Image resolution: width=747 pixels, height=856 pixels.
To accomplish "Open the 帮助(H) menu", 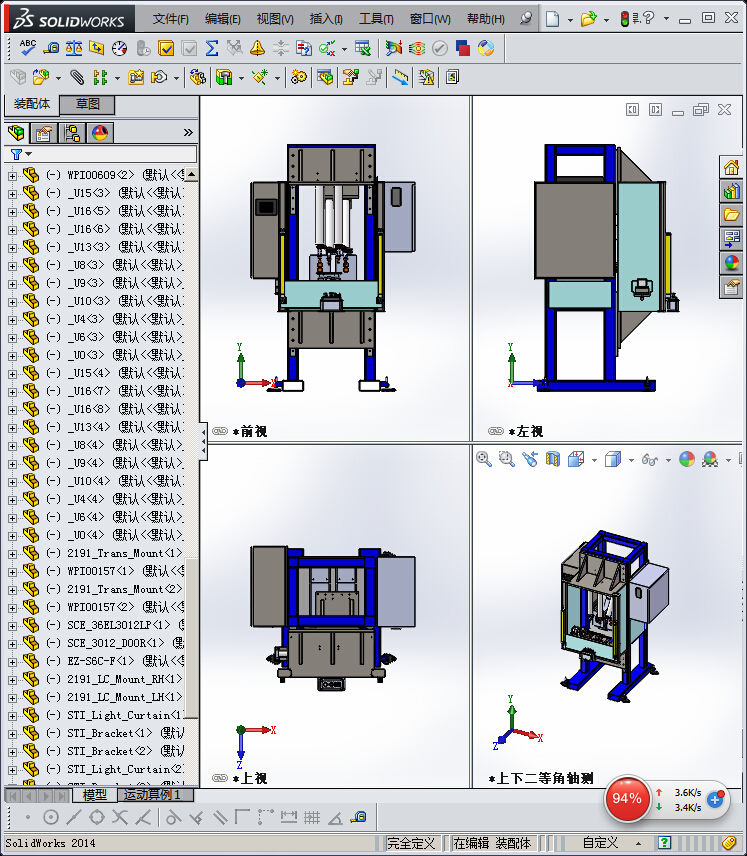I will (485, 19).
